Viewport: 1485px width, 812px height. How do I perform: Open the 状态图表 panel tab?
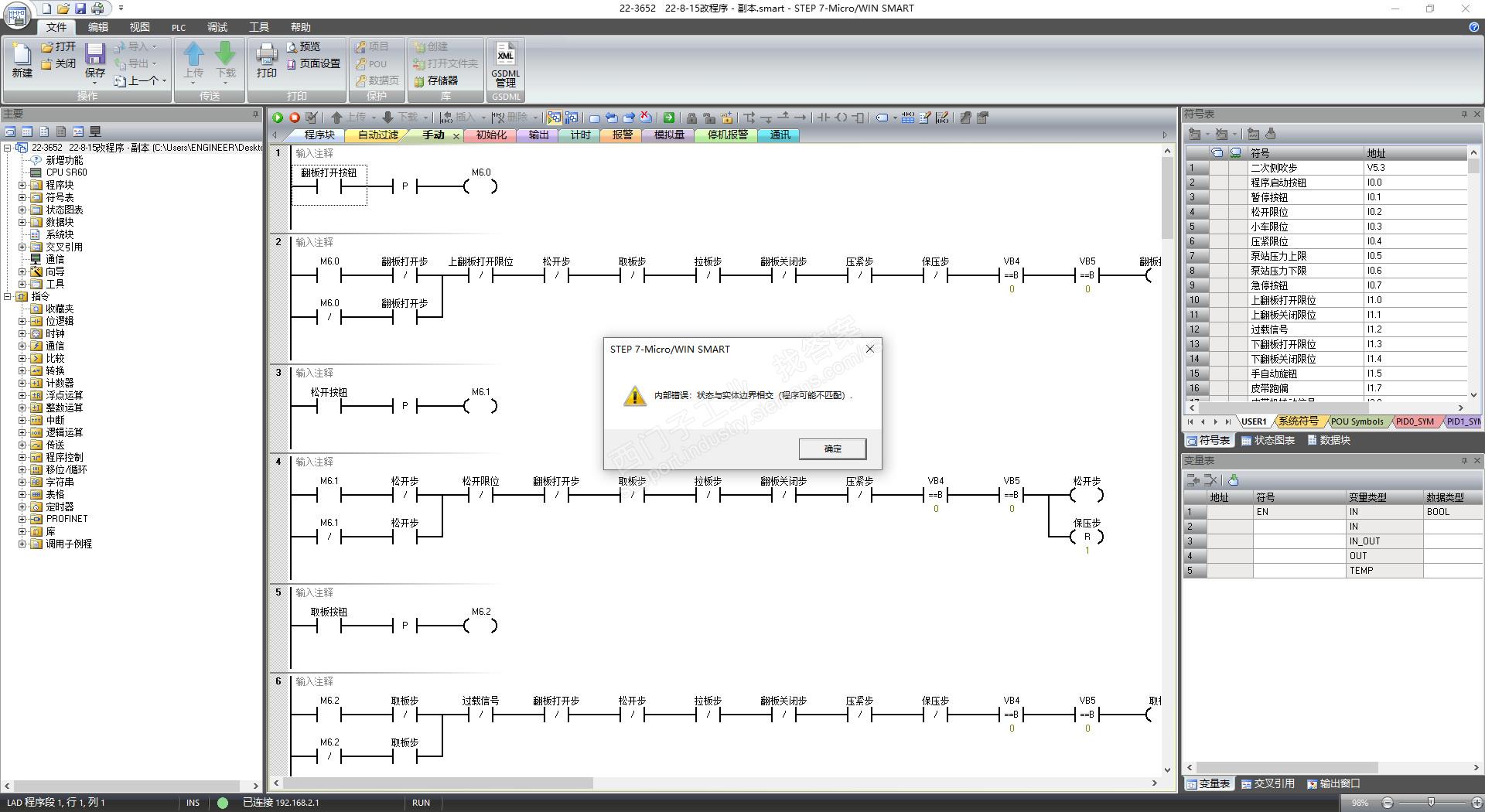pyautogui.click(x=1268, y=440)
